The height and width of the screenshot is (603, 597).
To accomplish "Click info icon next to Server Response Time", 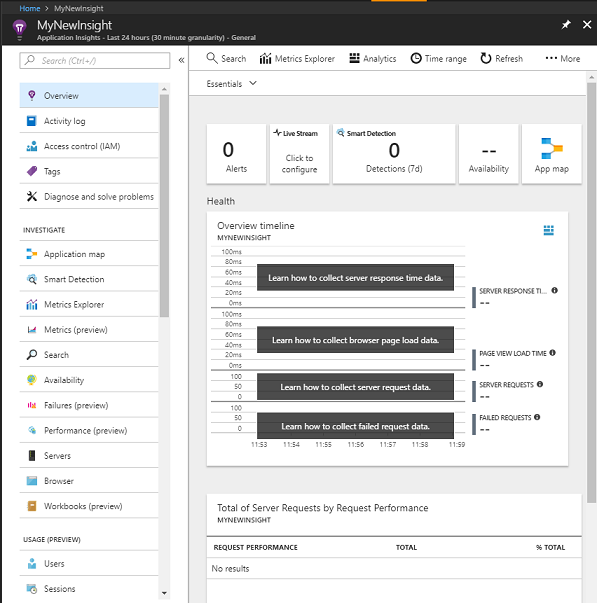I will tap(554, 290).
